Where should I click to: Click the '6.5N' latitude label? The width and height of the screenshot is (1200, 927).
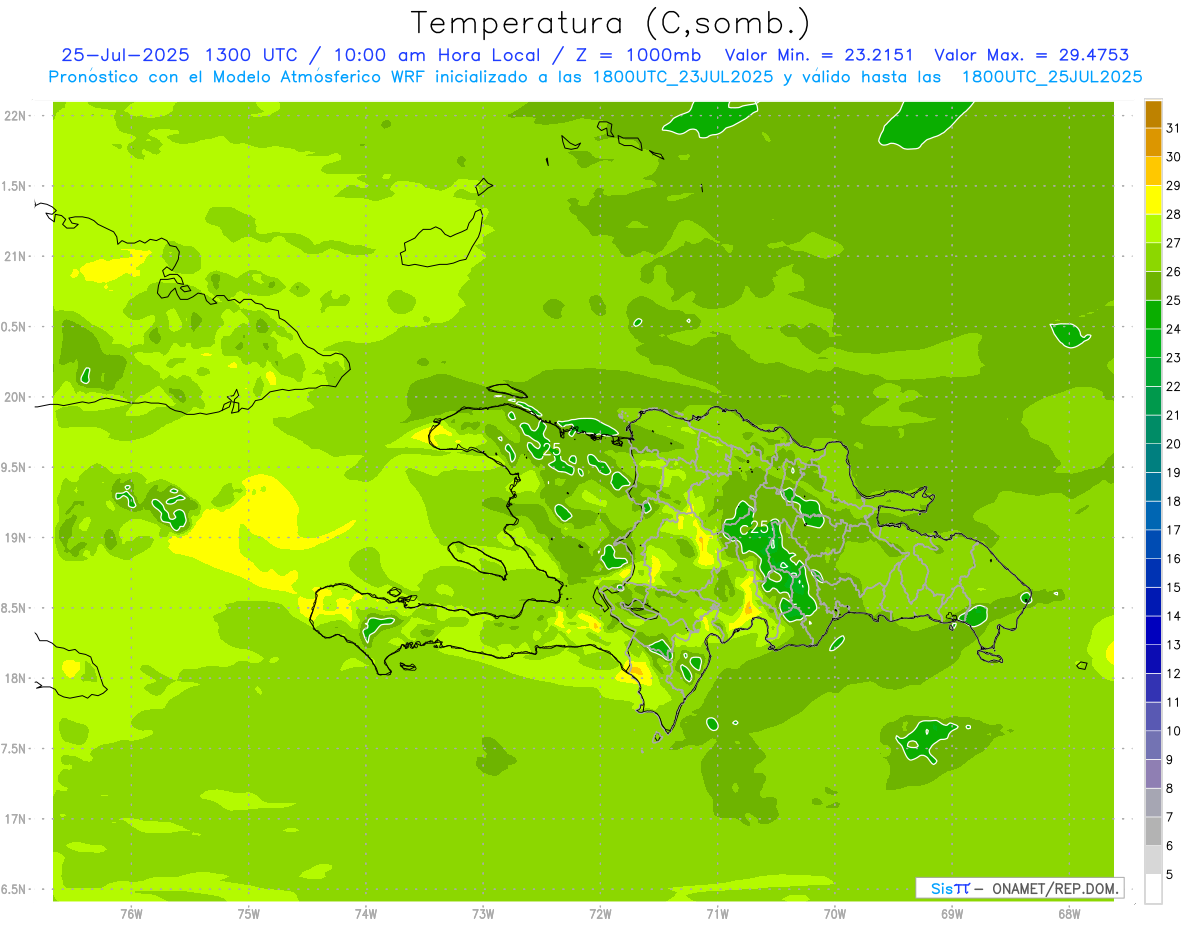click(x=15, y=889)
